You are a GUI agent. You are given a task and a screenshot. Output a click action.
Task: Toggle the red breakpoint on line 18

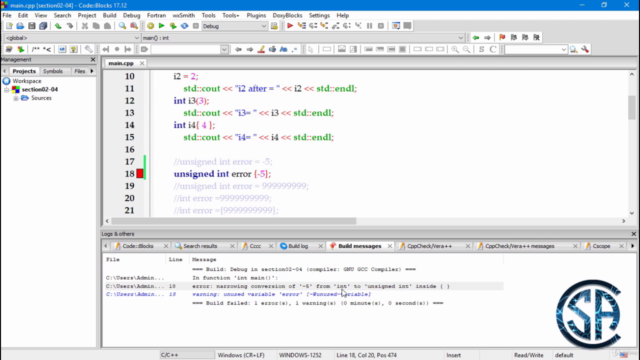(x=140, y=173)
